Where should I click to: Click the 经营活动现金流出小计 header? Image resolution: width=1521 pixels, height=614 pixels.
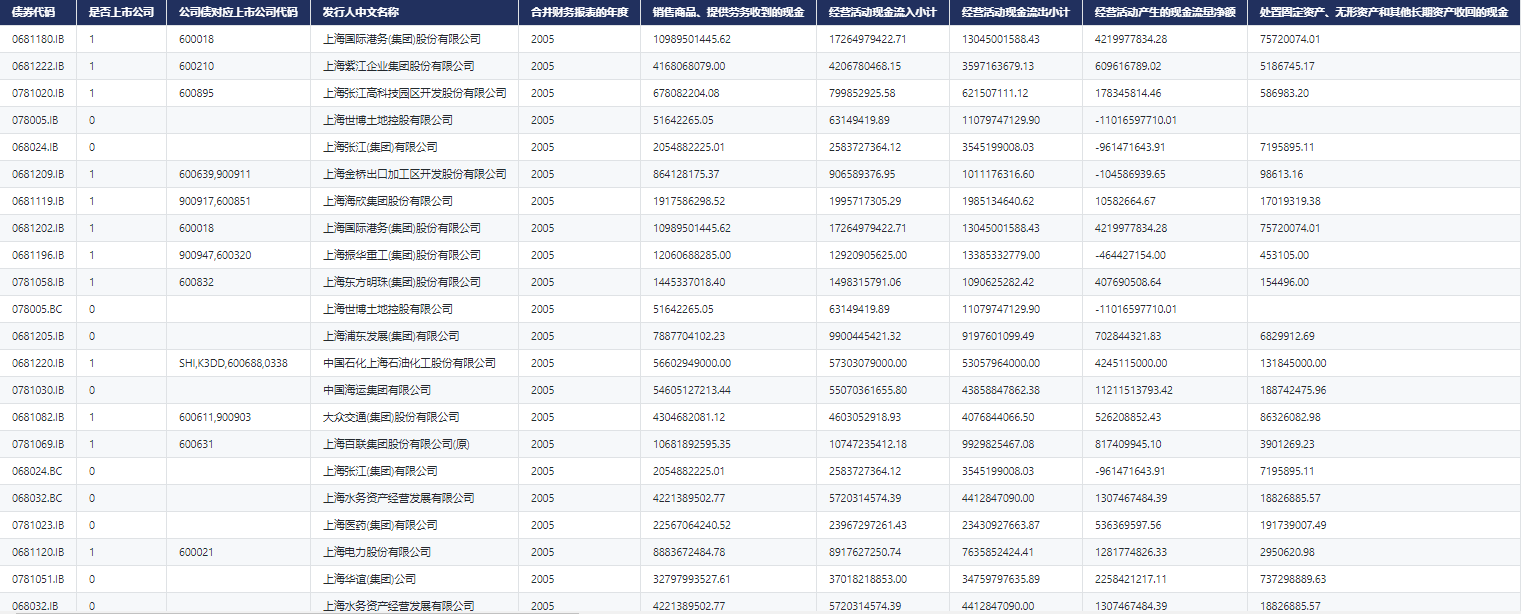click(x=1015, y=13)
